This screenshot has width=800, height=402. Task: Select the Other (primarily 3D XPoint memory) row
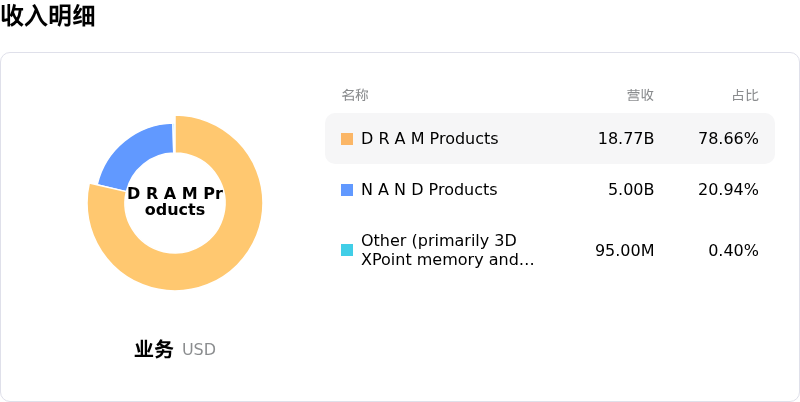pyautogui.click(x=447, y=250)
